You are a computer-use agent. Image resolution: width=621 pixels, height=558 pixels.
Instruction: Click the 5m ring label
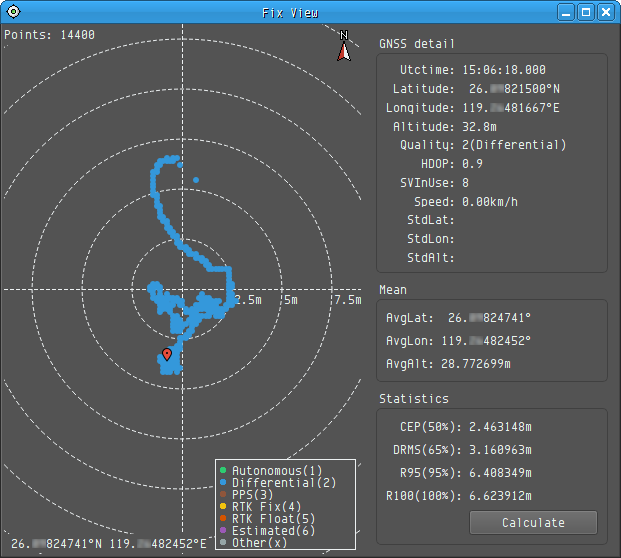click(291, 300)
